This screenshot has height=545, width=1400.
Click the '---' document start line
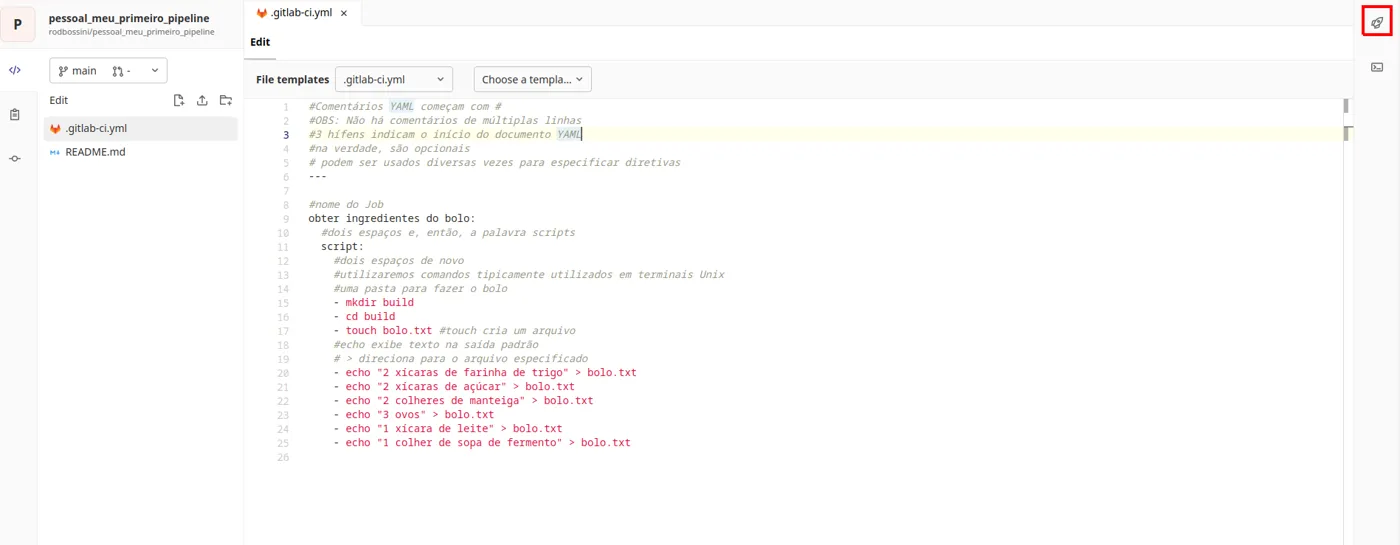pos(318,176)
